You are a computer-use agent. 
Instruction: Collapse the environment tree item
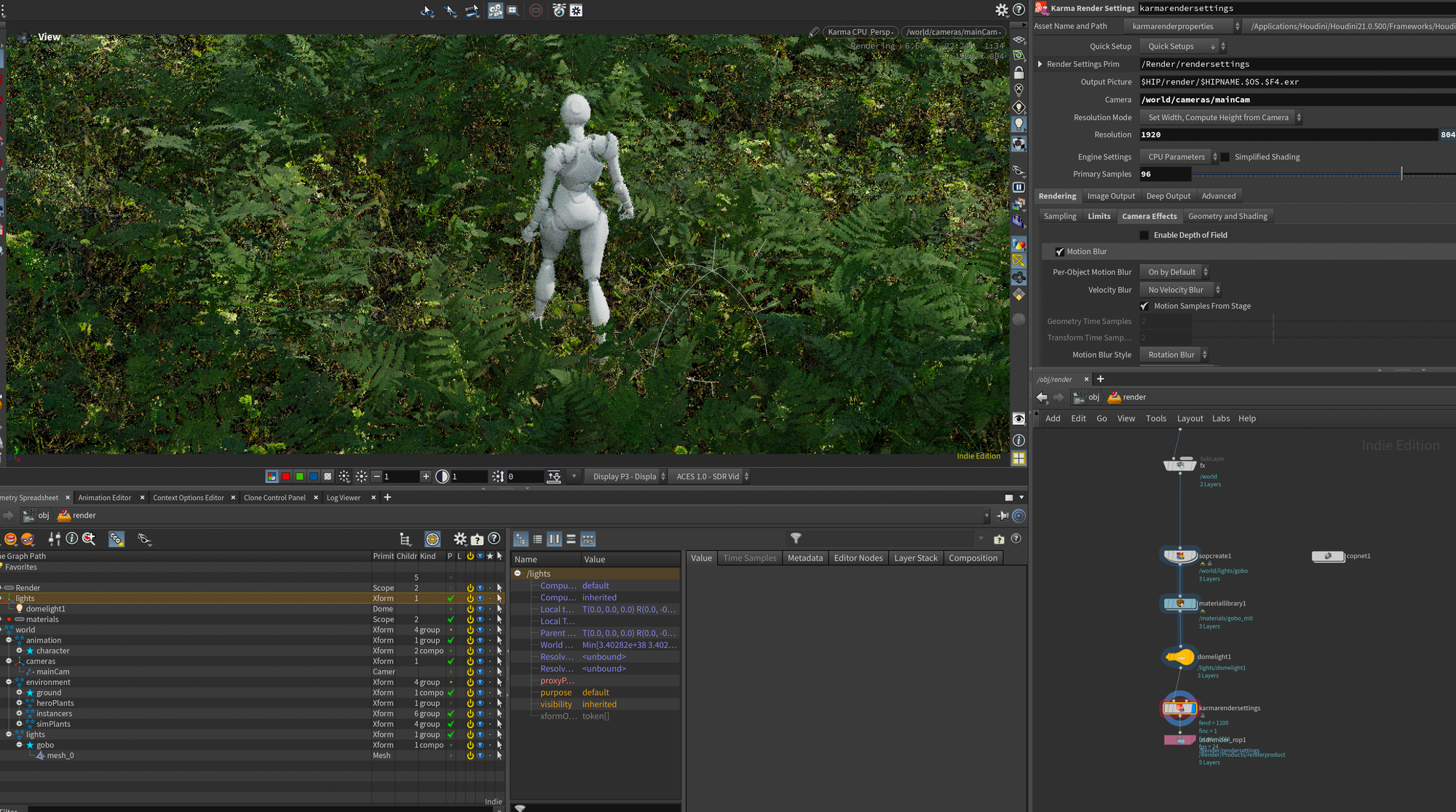point(9,682)
